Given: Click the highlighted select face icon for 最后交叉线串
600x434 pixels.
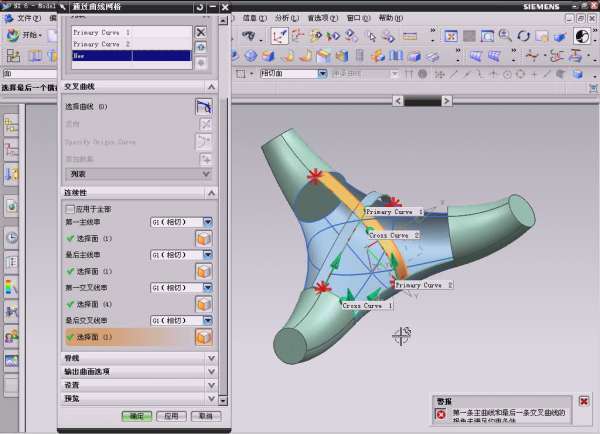Looking at the screenshot, I should click(203, 337).
